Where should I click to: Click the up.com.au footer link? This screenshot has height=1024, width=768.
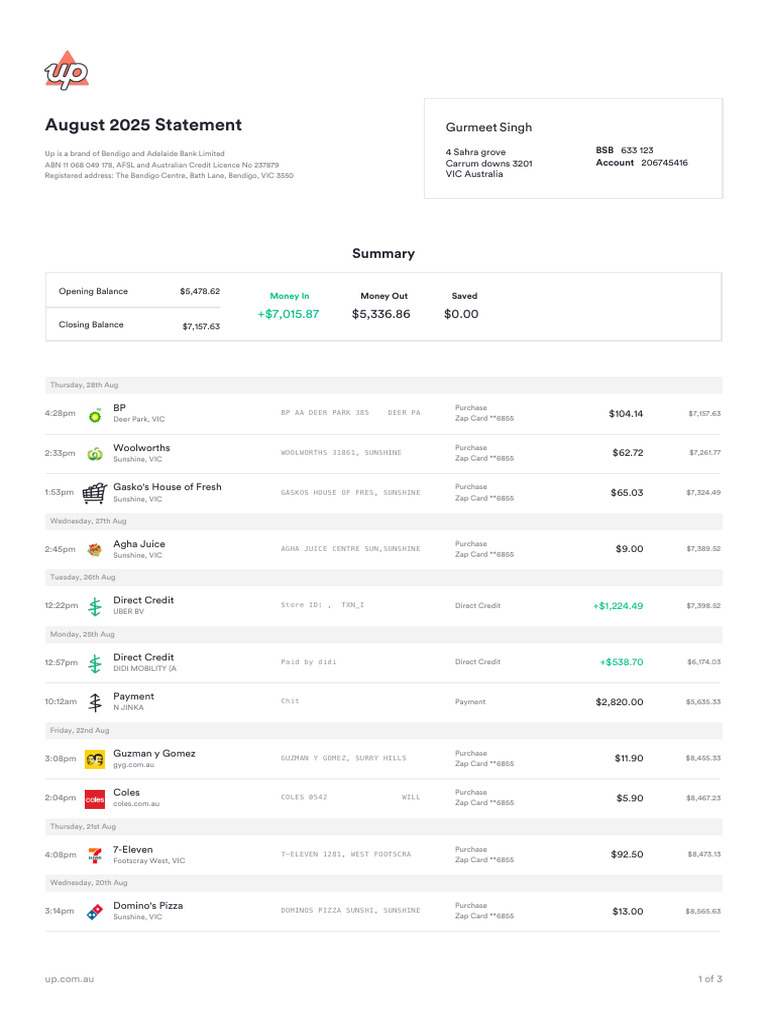click(69, 979)
